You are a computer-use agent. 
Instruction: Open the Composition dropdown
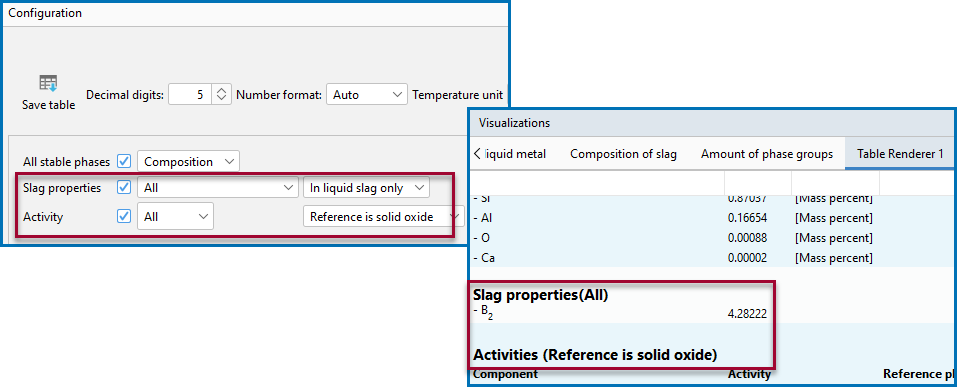(189, 162)
